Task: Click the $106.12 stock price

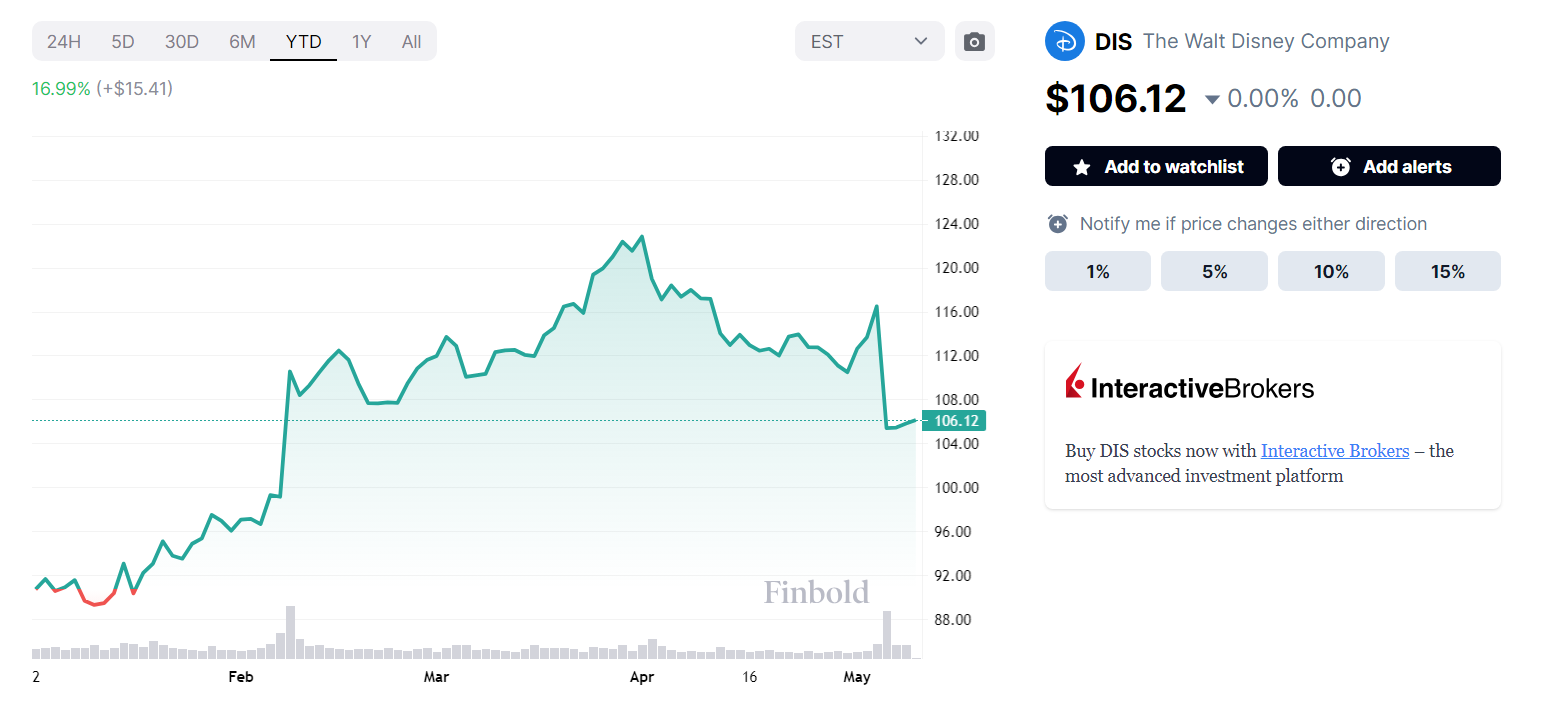Action: [1116, 98]
